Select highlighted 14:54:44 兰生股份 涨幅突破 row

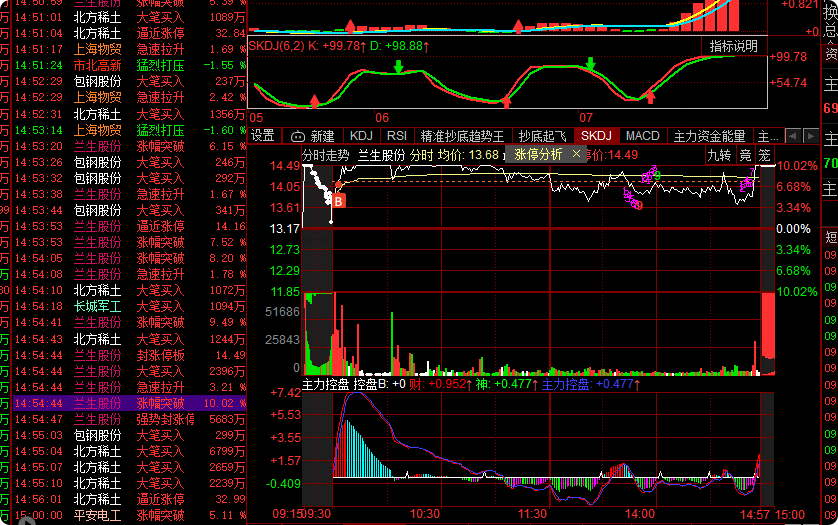tap(130, 403)
